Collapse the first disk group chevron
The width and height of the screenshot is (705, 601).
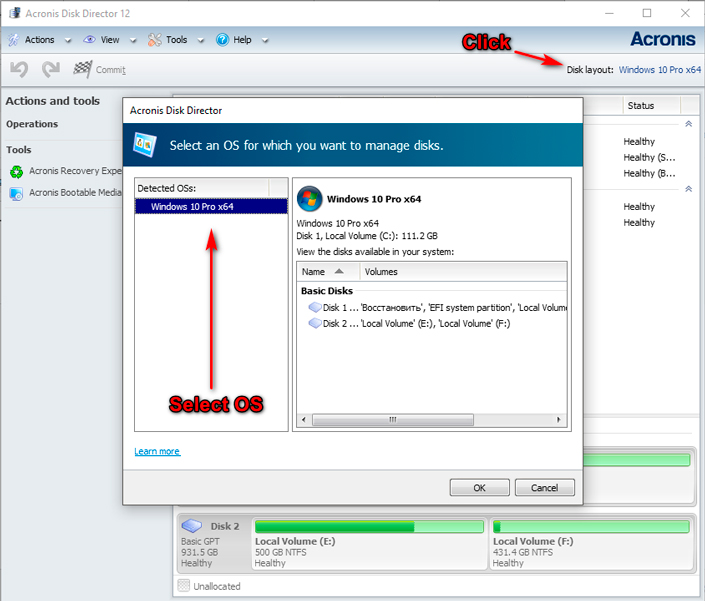pos(688,124)
